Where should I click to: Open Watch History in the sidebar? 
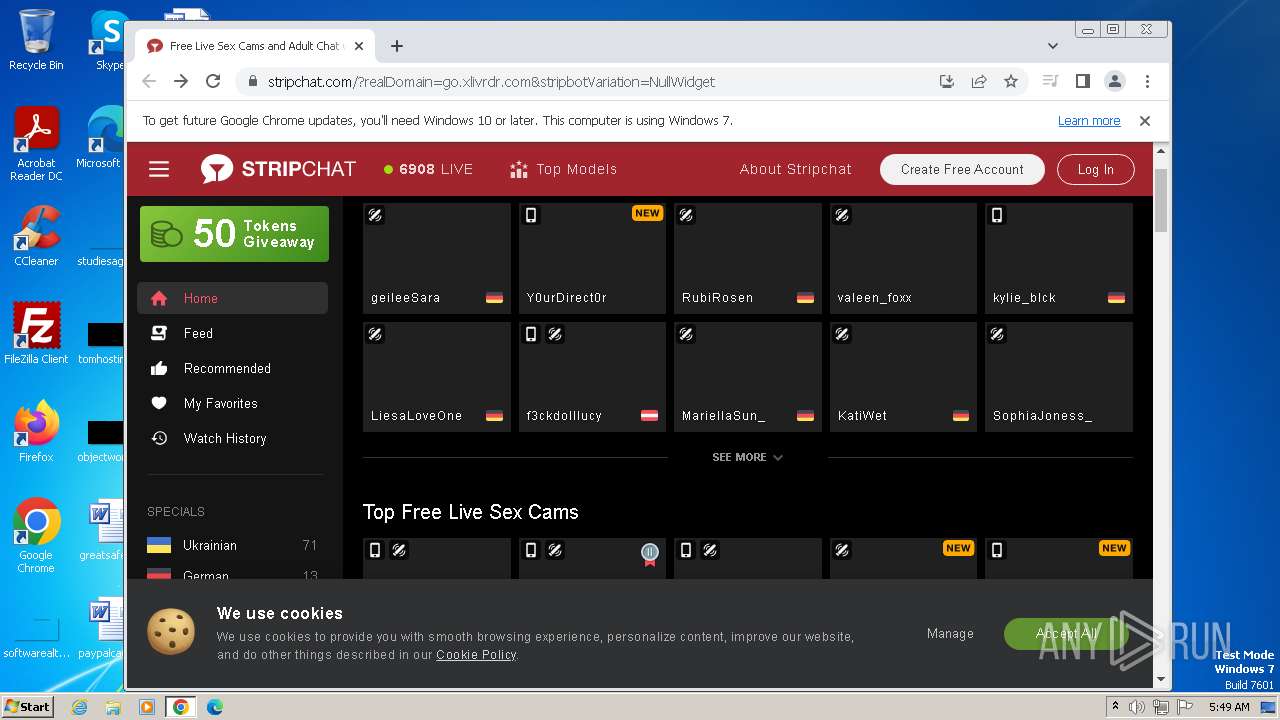pyautogui.click(x=232, y=438)
